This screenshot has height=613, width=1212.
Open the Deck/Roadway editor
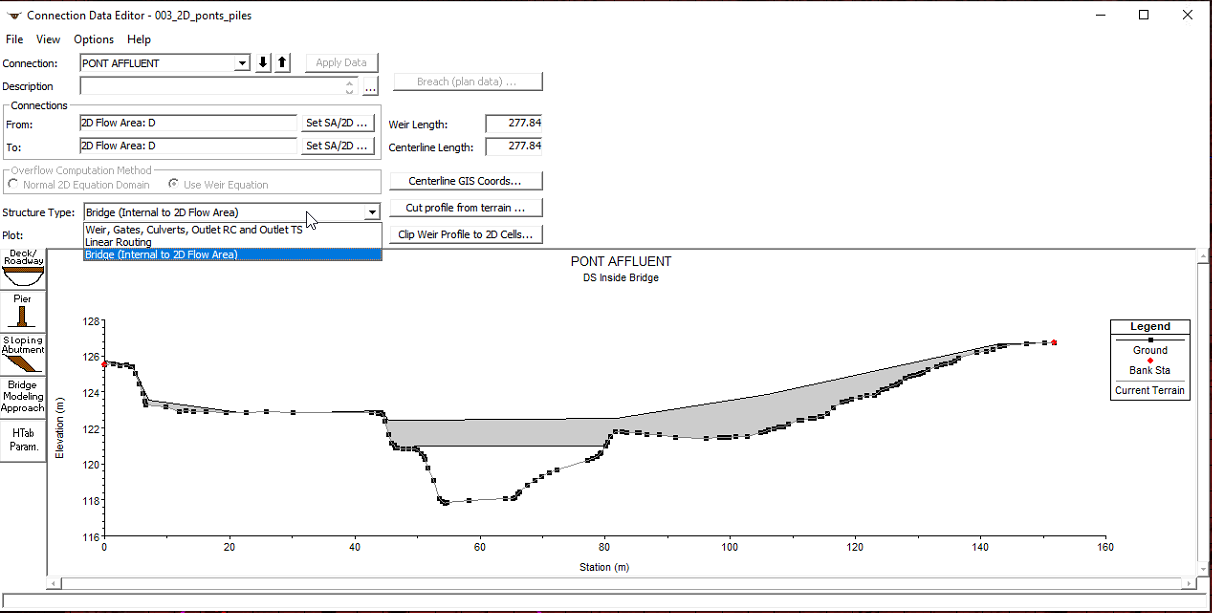pyautogui.click(x=22, y=268)
